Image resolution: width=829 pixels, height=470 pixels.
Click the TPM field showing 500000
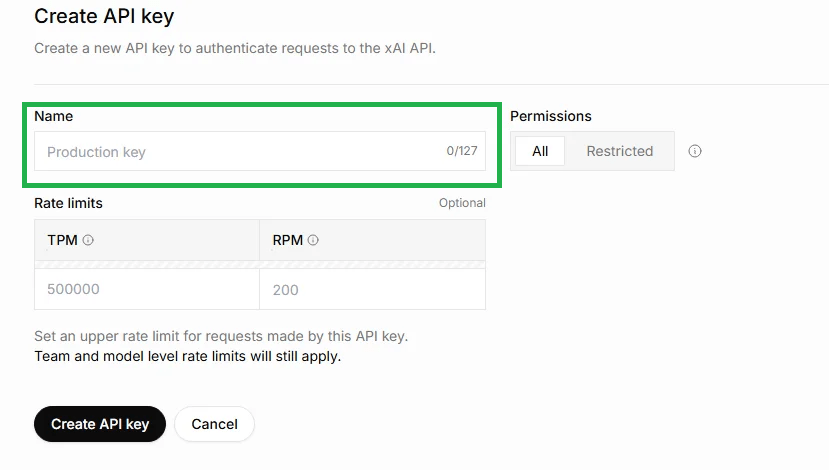pos(146,289)
